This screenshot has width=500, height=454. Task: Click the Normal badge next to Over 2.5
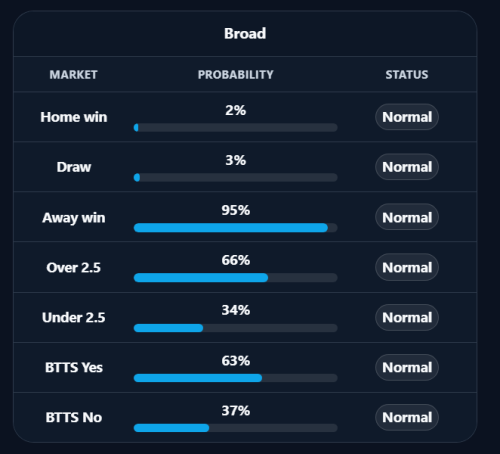407,267
